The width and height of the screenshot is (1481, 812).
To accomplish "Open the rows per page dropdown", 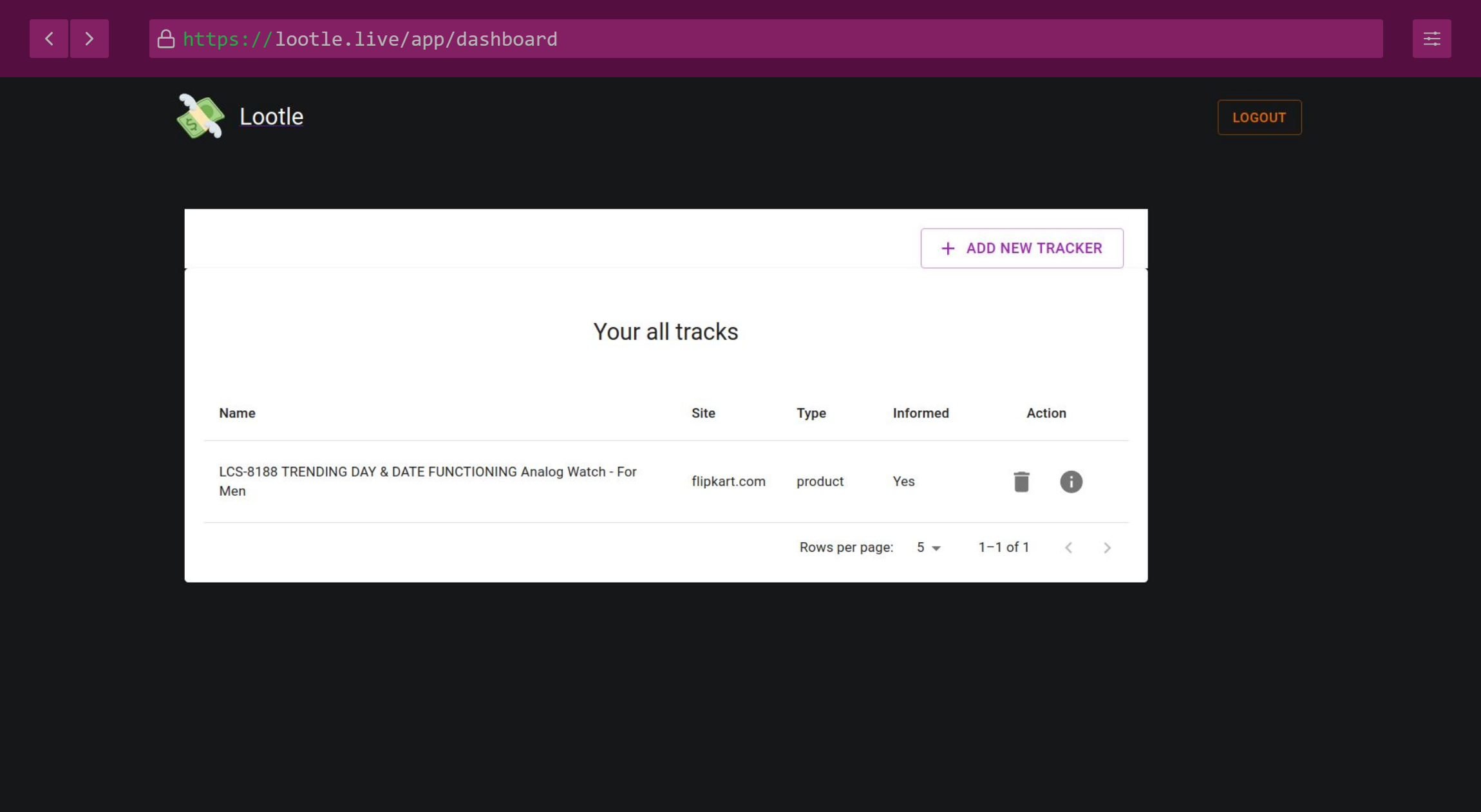I will [929, 548].
